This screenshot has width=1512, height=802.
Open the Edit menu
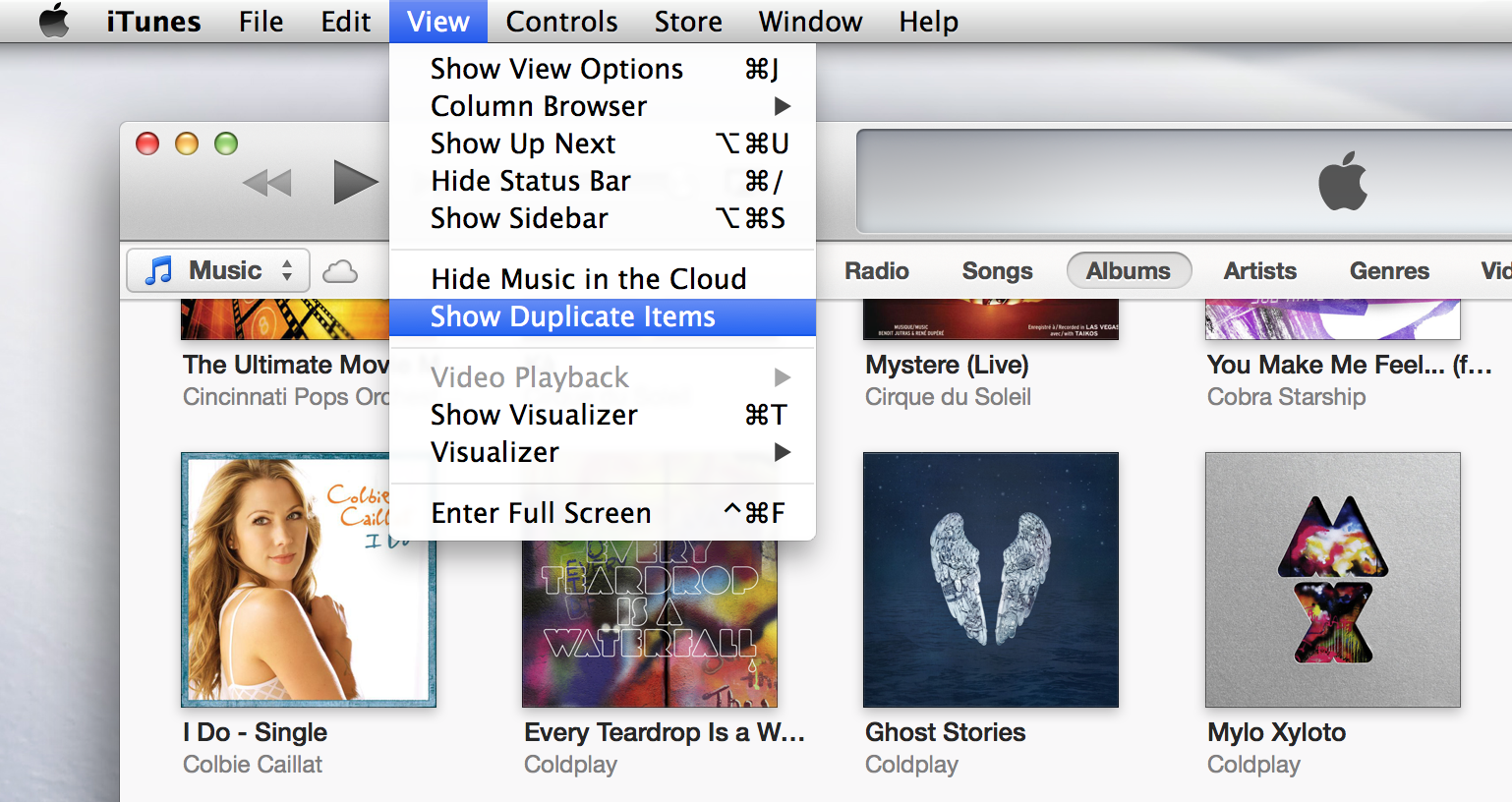(346, 21)
